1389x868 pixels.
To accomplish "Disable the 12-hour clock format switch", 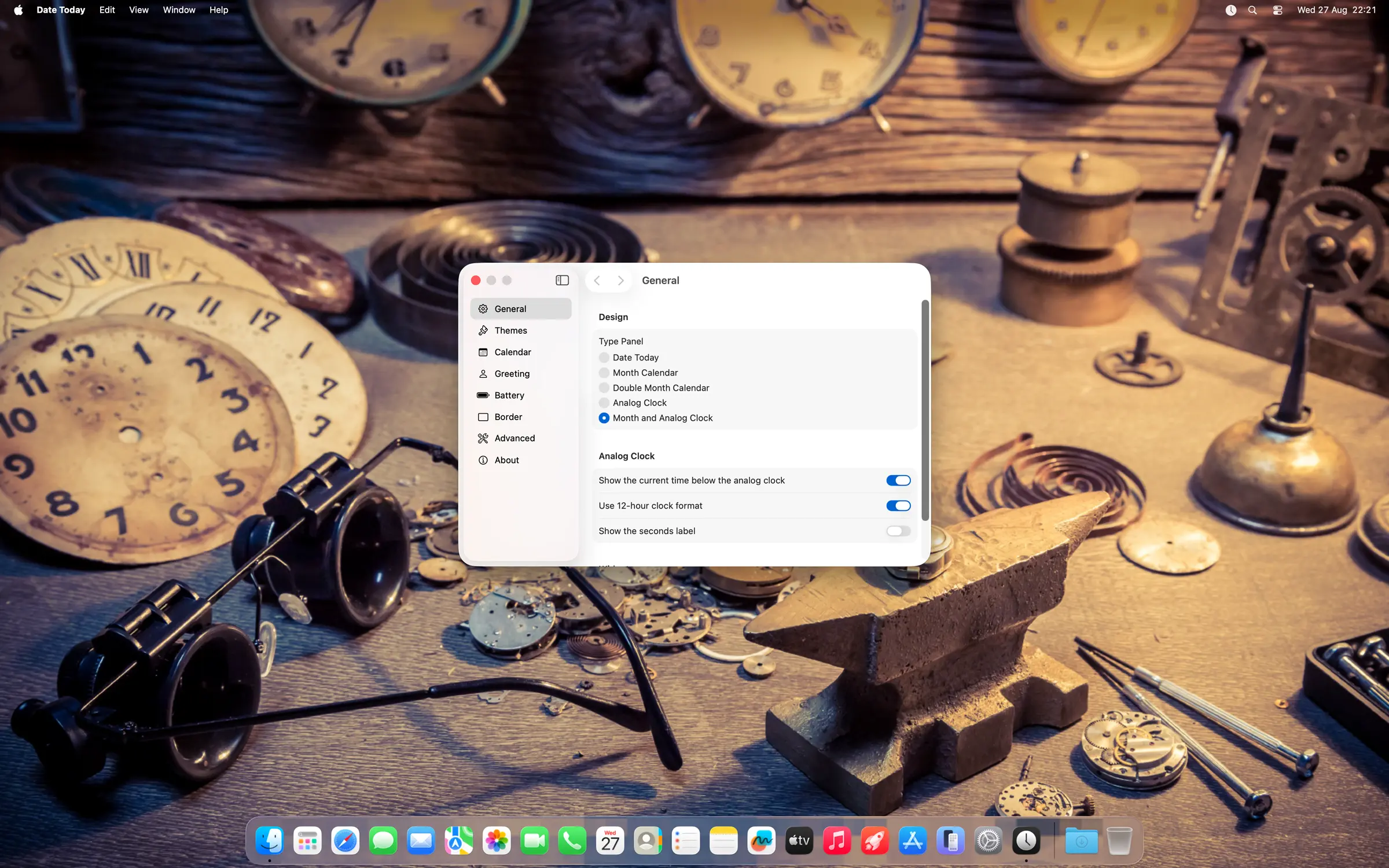I will [898, 506].
